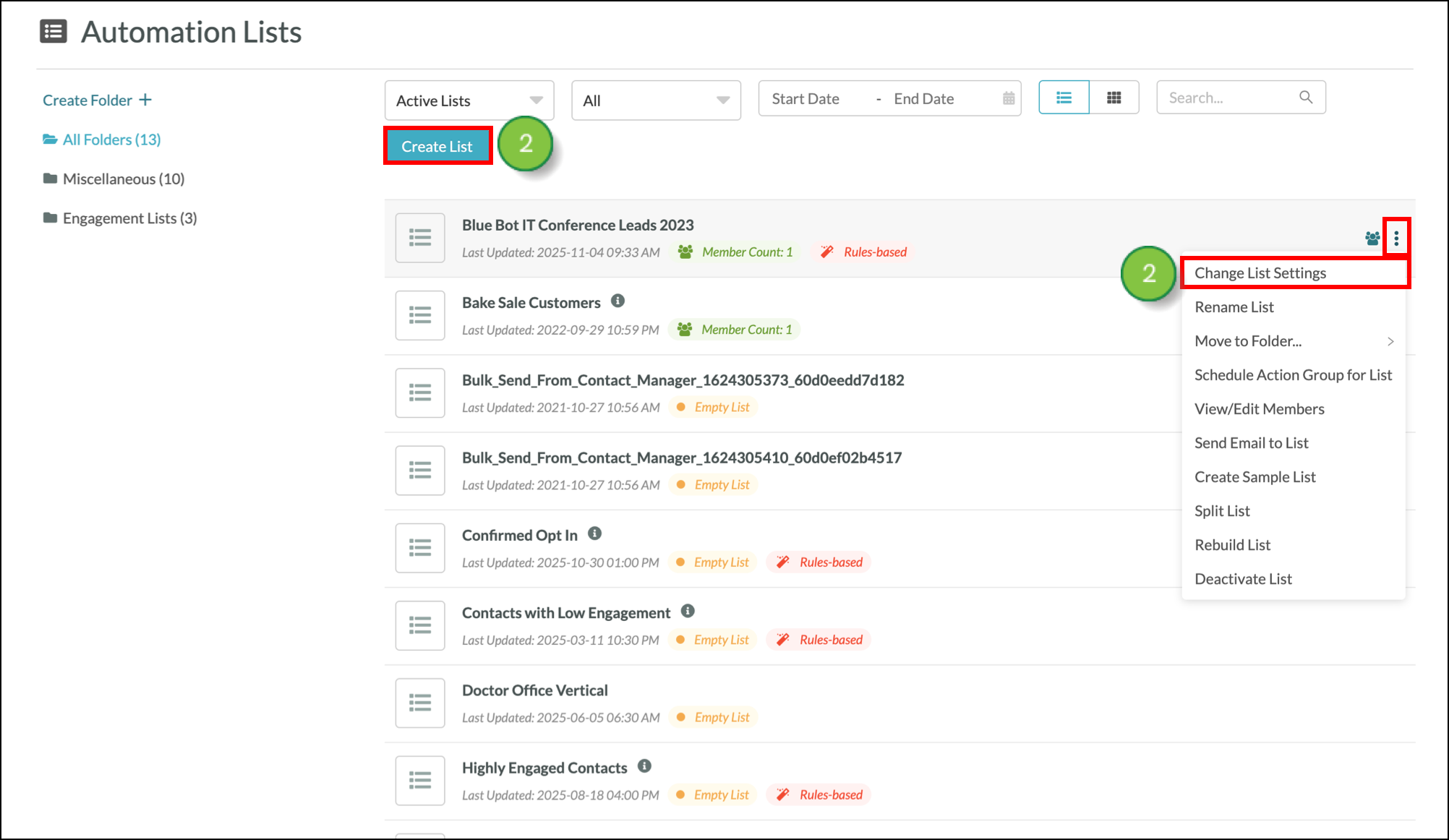Open three-dot menu for Blue Bot list
Viewport: 1449px width, 840px height.
coord(1396,238)
